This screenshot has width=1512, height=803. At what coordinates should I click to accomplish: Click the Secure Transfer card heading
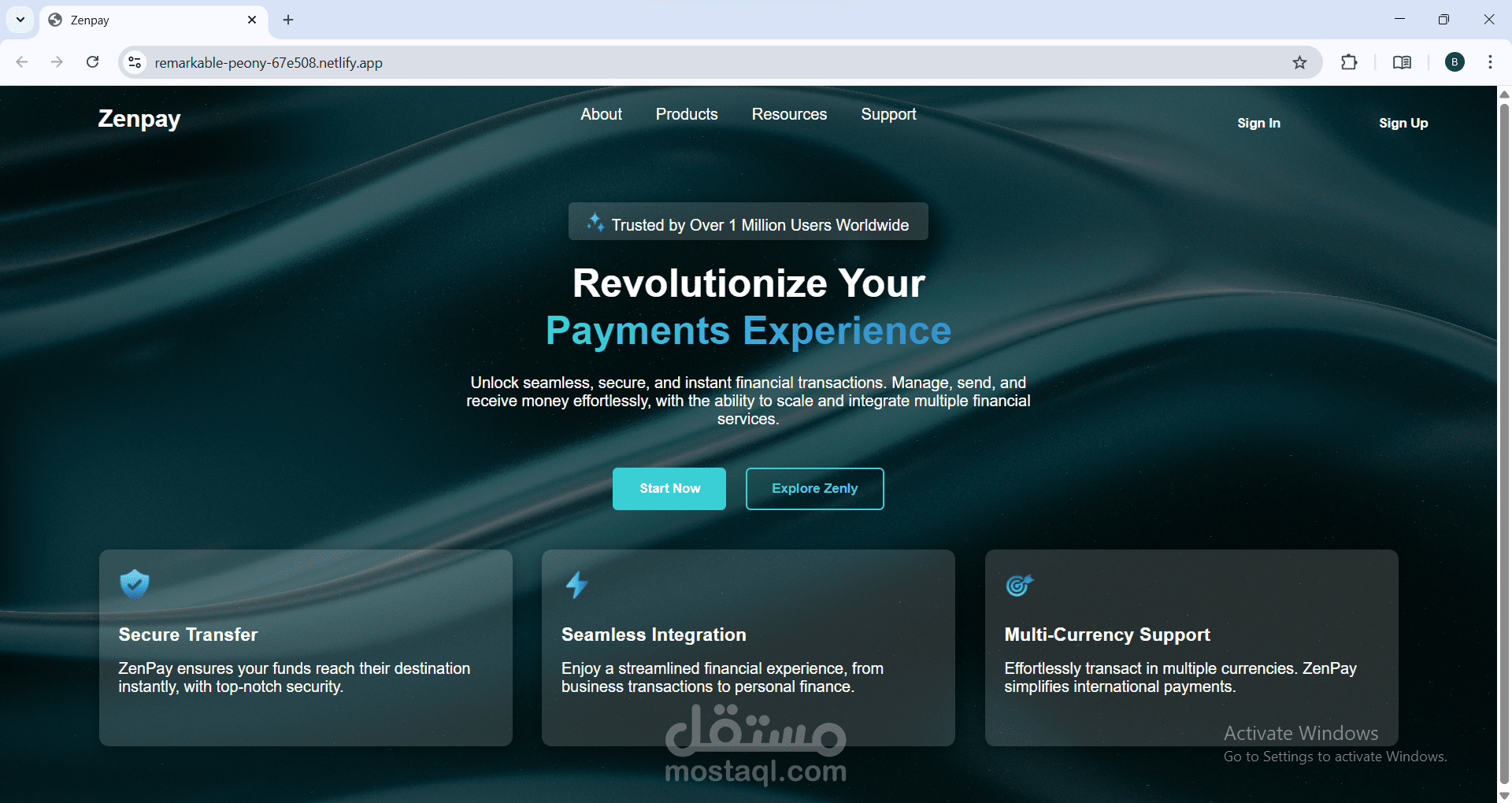point(188,635)
